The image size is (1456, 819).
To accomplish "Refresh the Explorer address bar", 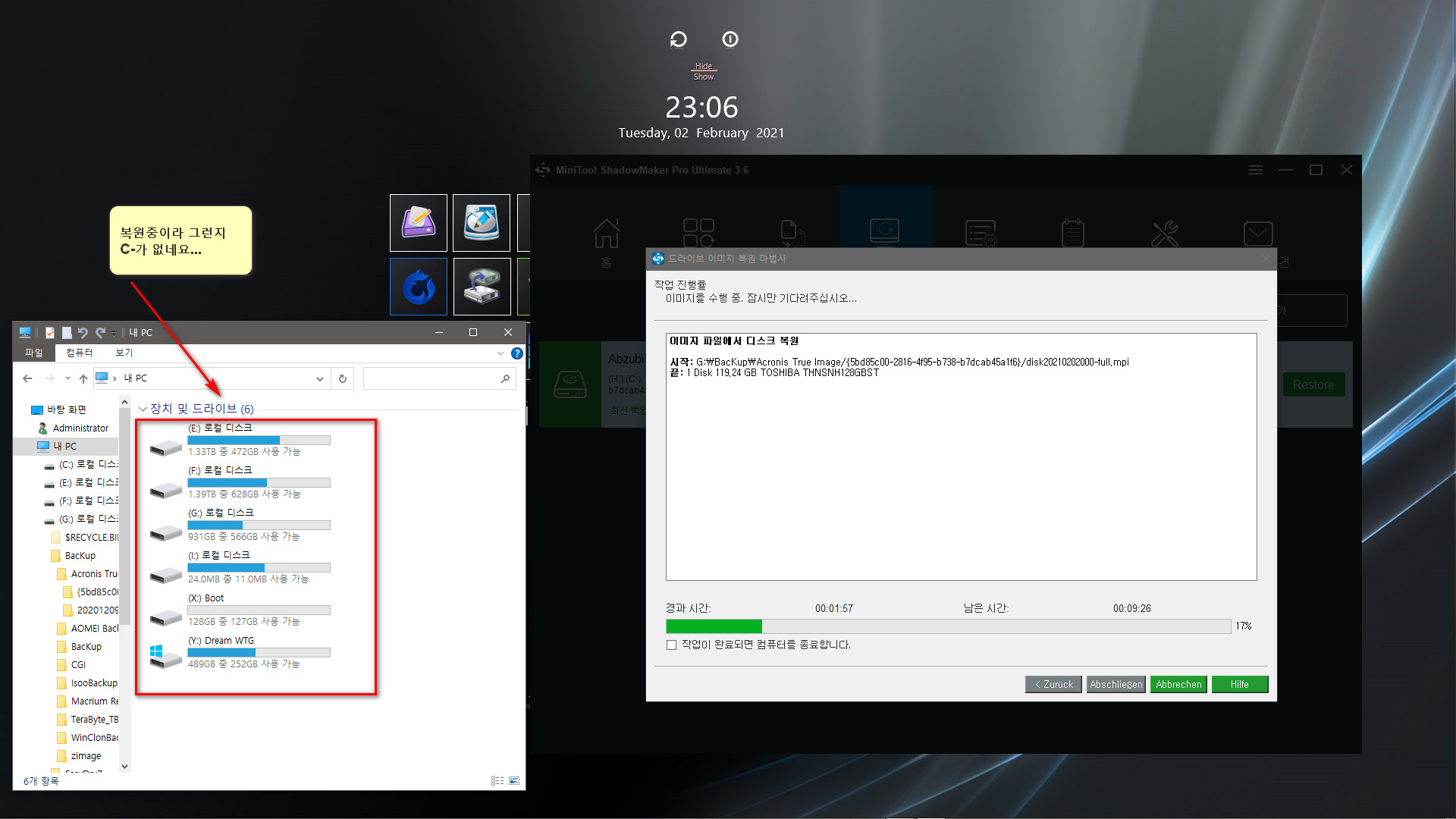I will [x=343, y=378].
